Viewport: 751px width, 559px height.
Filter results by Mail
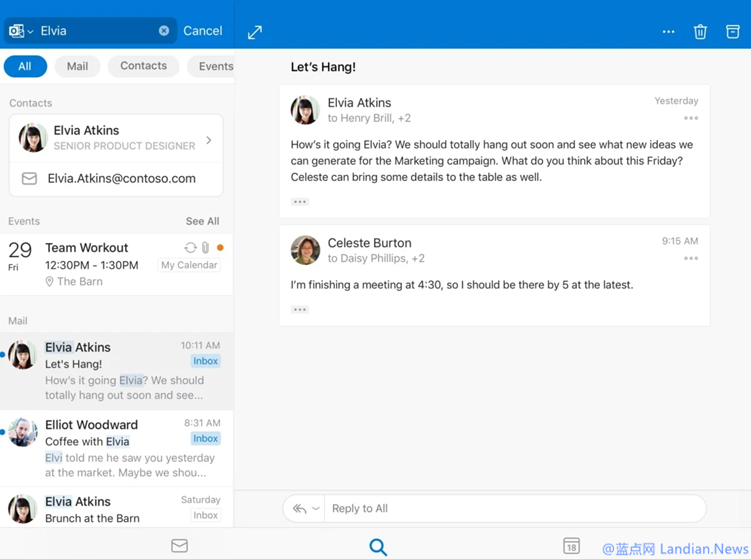click(77, 66)
